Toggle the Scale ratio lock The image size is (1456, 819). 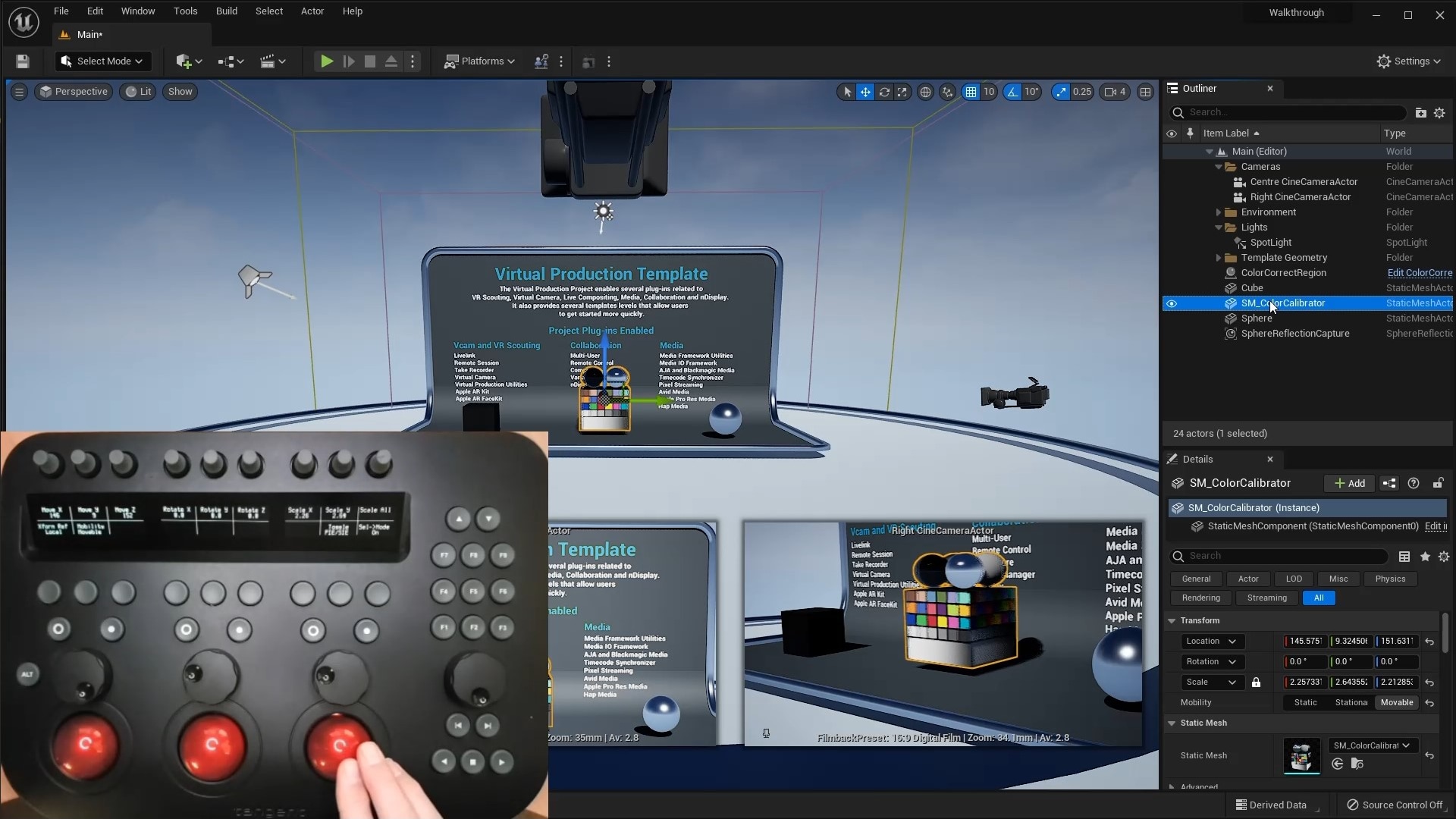pyautogui.click(x=1256, y=682)
